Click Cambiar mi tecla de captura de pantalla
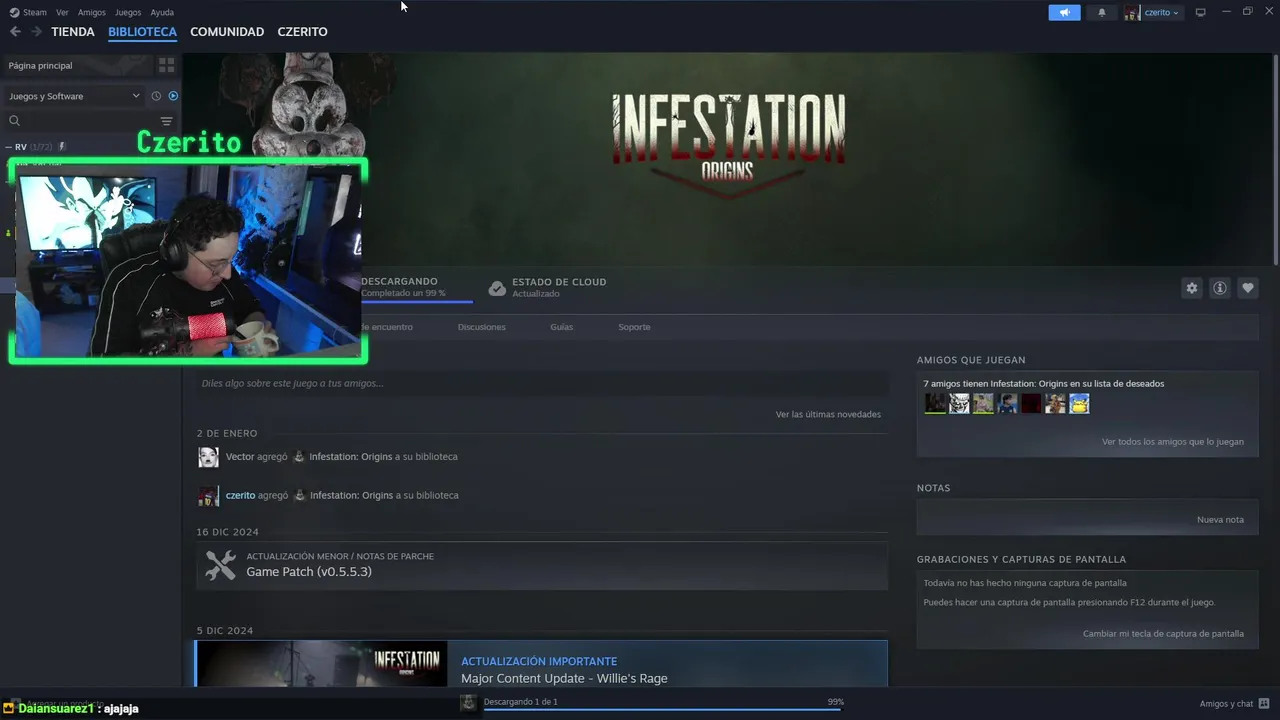Image resolution: width=1280 pixels, height=720 pixels. click(1163, 634)
